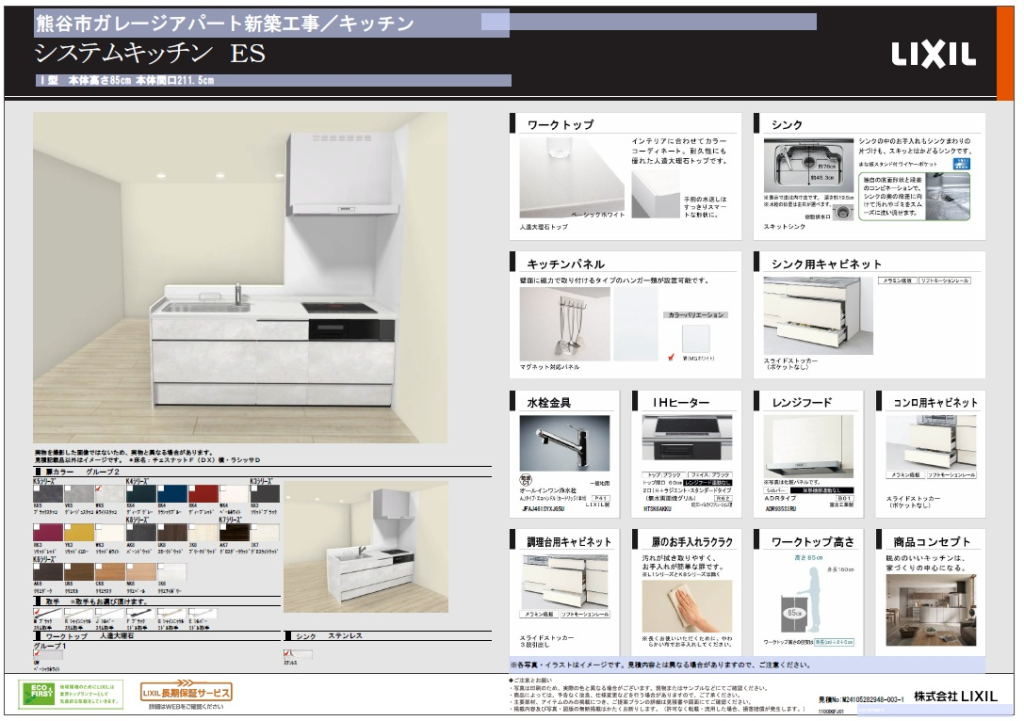Click the project title 熊谷市ガレージアパート新築工事
This screenshot has width=1024, height=721.
(x=177, y=24)
